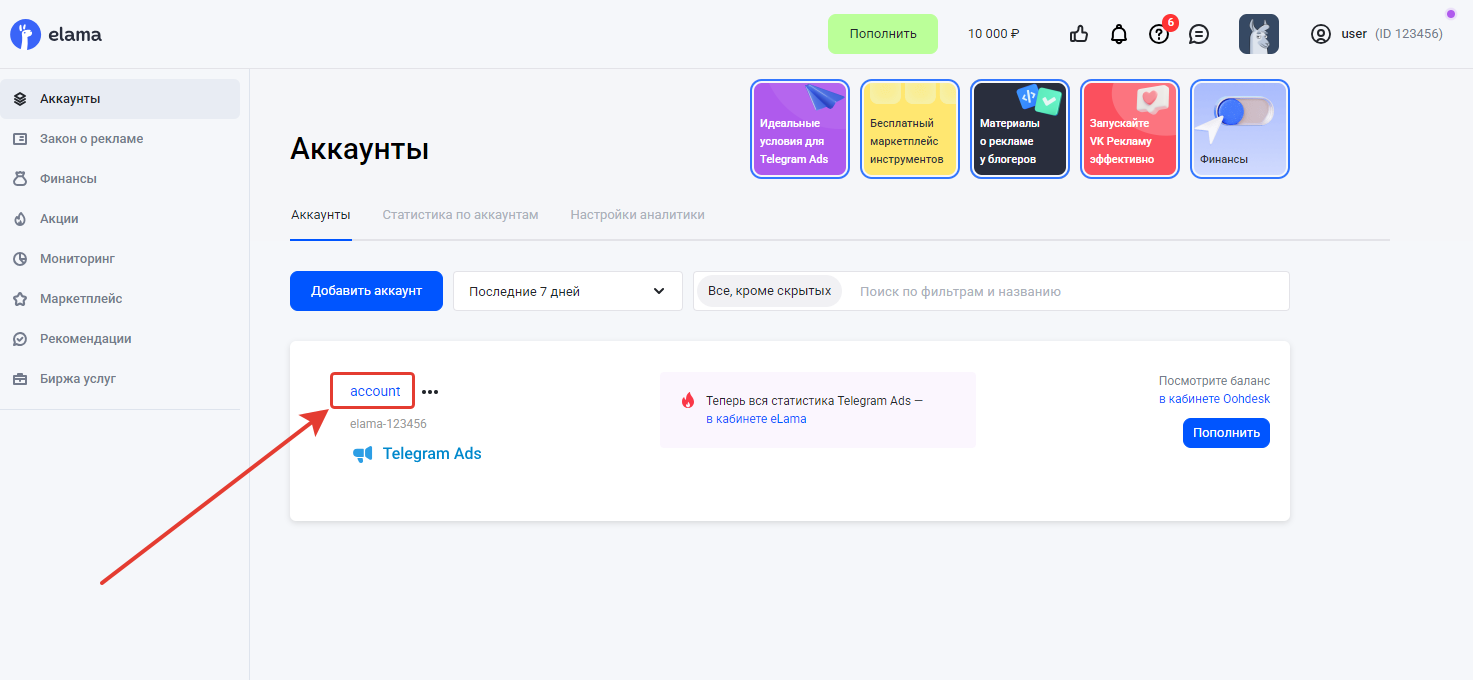Open the chat messages icon
The height and width of the screenshot is (680, 1473).
pyautogui.click(x=1199, y=34)
